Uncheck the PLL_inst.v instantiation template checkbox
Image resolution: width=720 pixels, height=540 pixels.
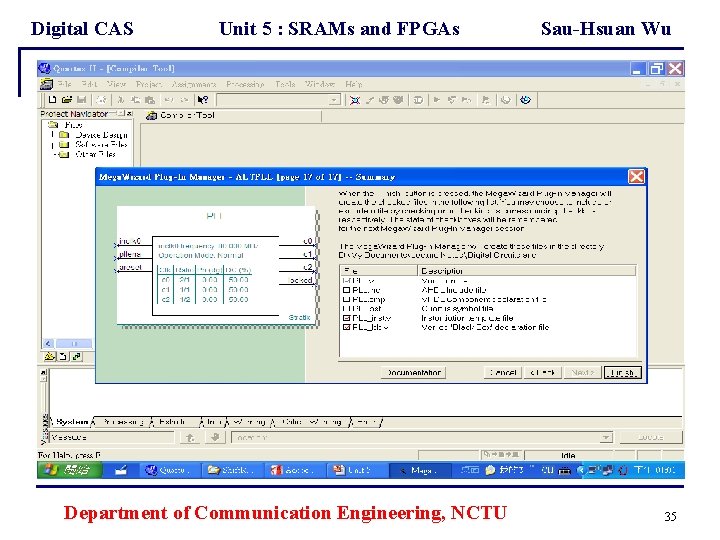(347, 318)
